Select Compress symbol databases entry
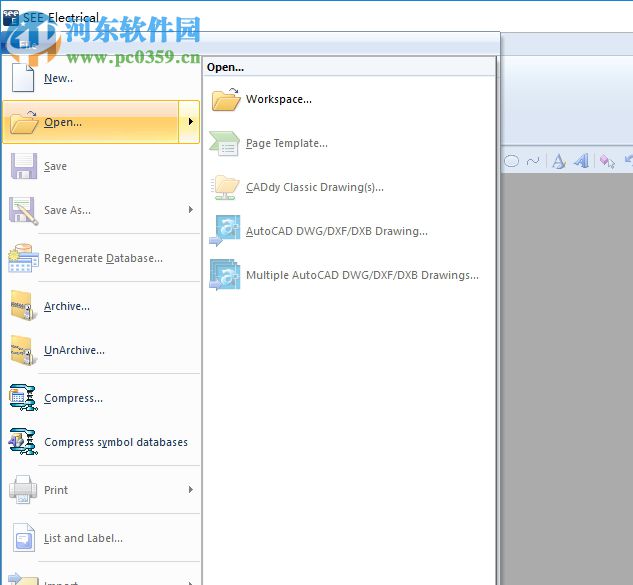Image resolution: width=633 pixels, height=585 pixels. pos(116,442)
